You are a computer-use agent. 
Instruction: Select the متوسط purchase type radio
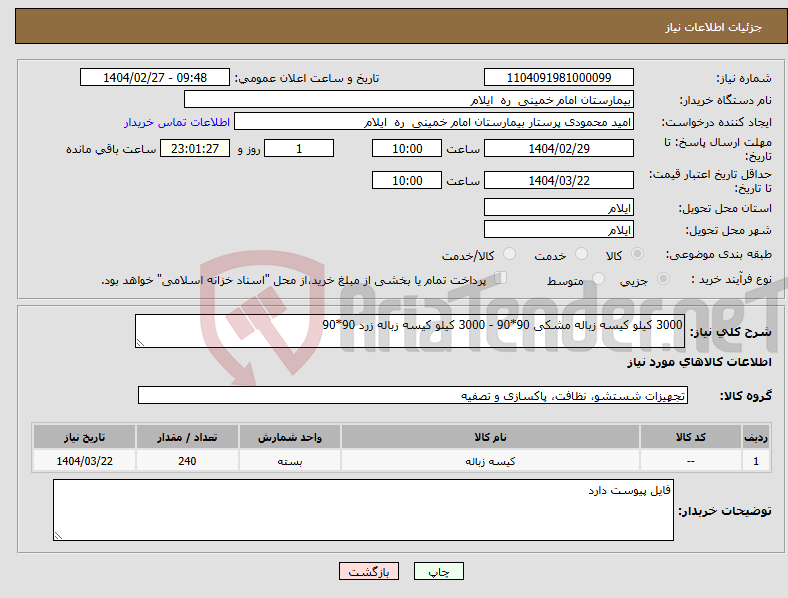[598, 278]
